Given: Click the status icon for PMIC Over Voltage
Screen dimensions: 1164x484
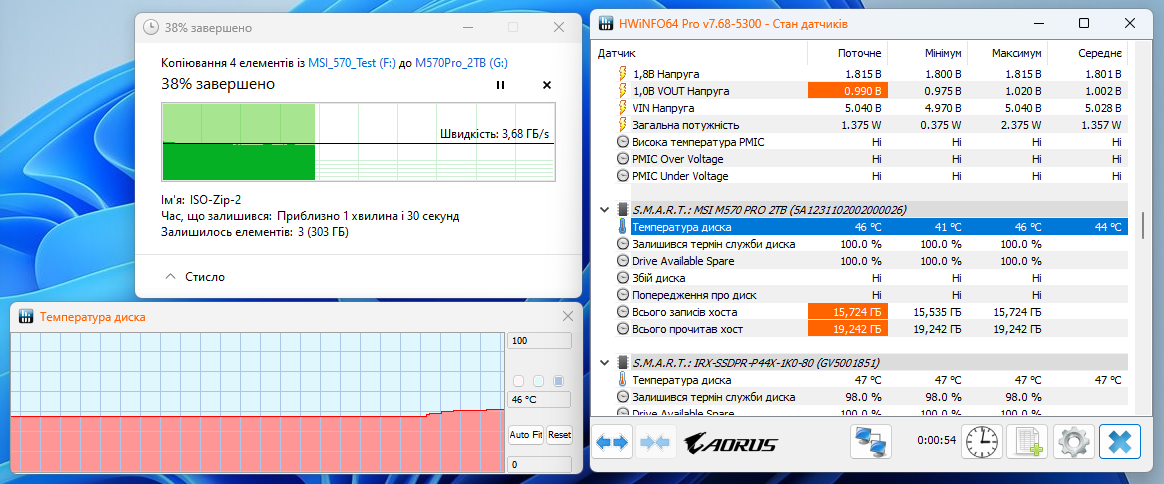Looking at the screenshot, I should point(623,159).
